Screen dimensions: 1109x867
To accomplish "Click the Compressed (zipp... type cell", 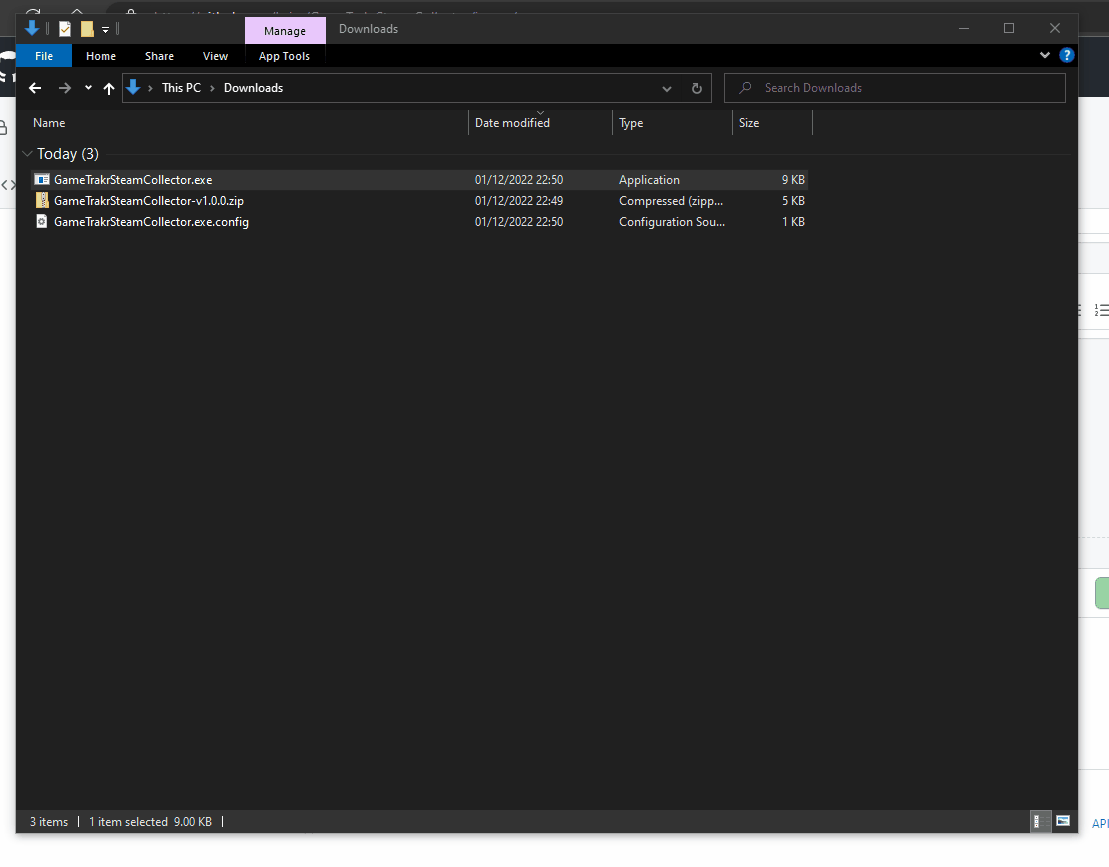I will (670, 201).
